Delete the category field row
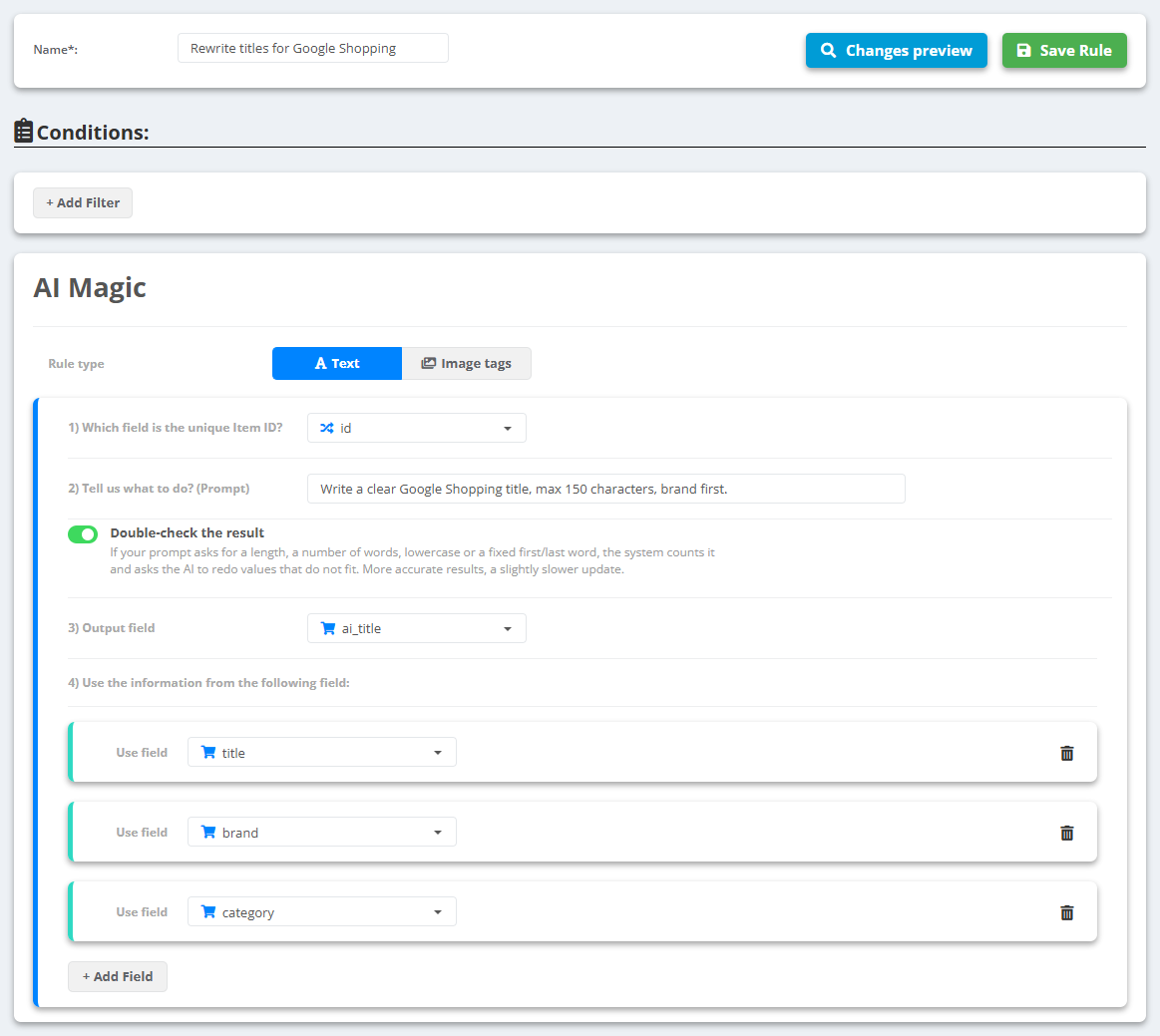 point(1067,912)
